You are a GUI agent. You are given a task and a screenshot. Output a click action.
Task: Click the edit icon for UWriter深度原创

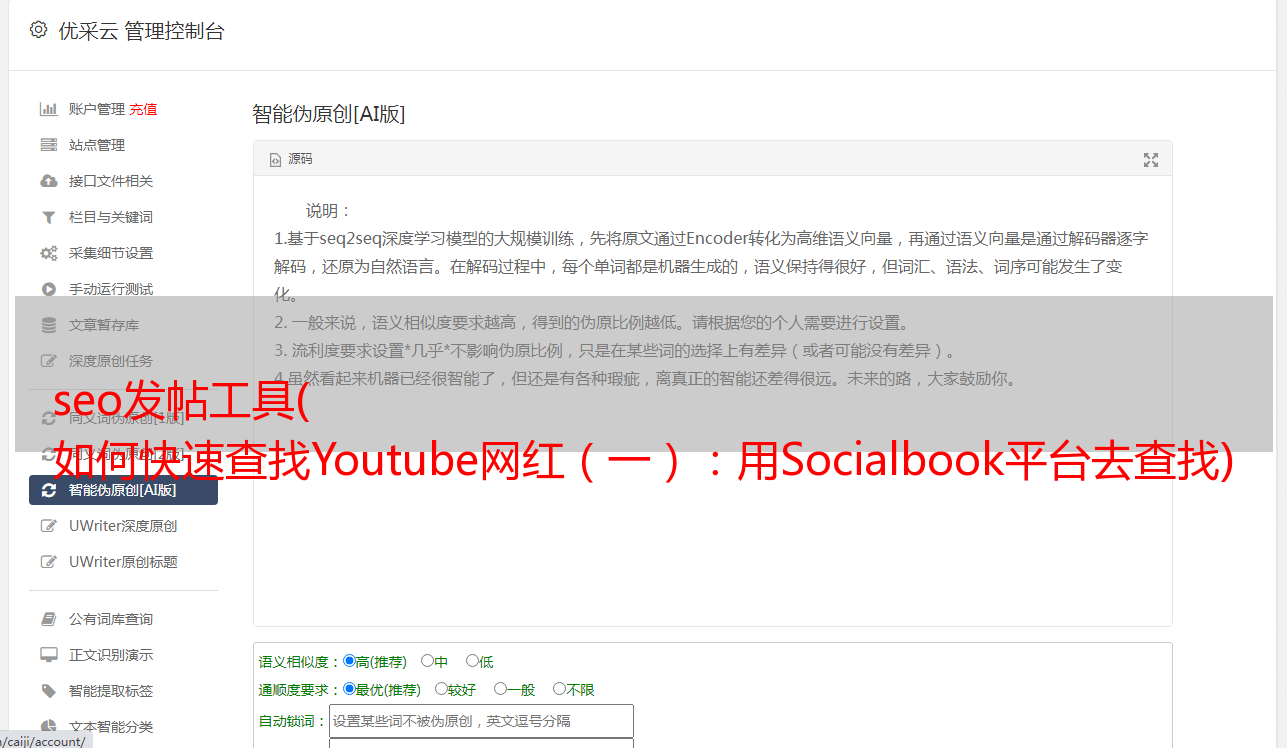[48, 526]
